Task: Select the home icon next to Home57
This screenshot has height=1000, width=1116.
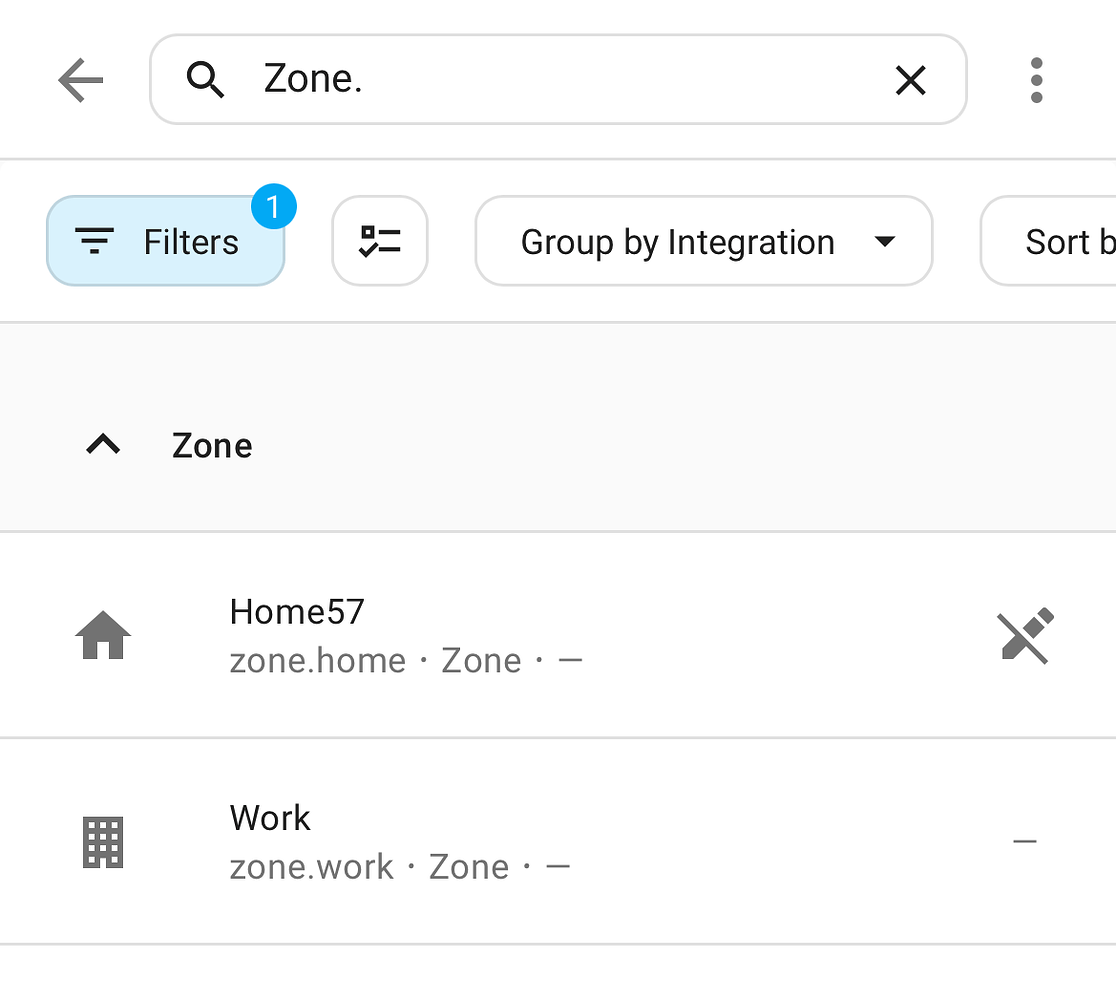Action: click(103, 636)
